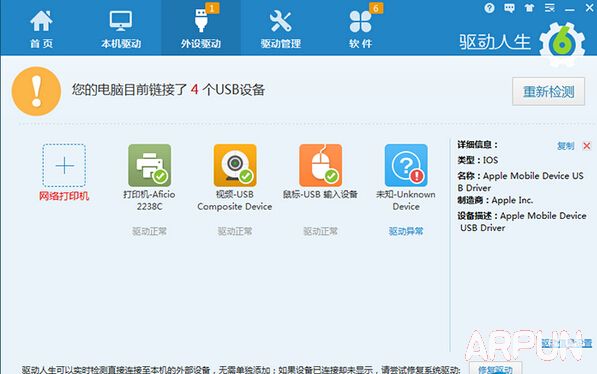
Task: Click the 制造商: Apple Inc. text
Action: pyautogui.click(x=495, y=200)
